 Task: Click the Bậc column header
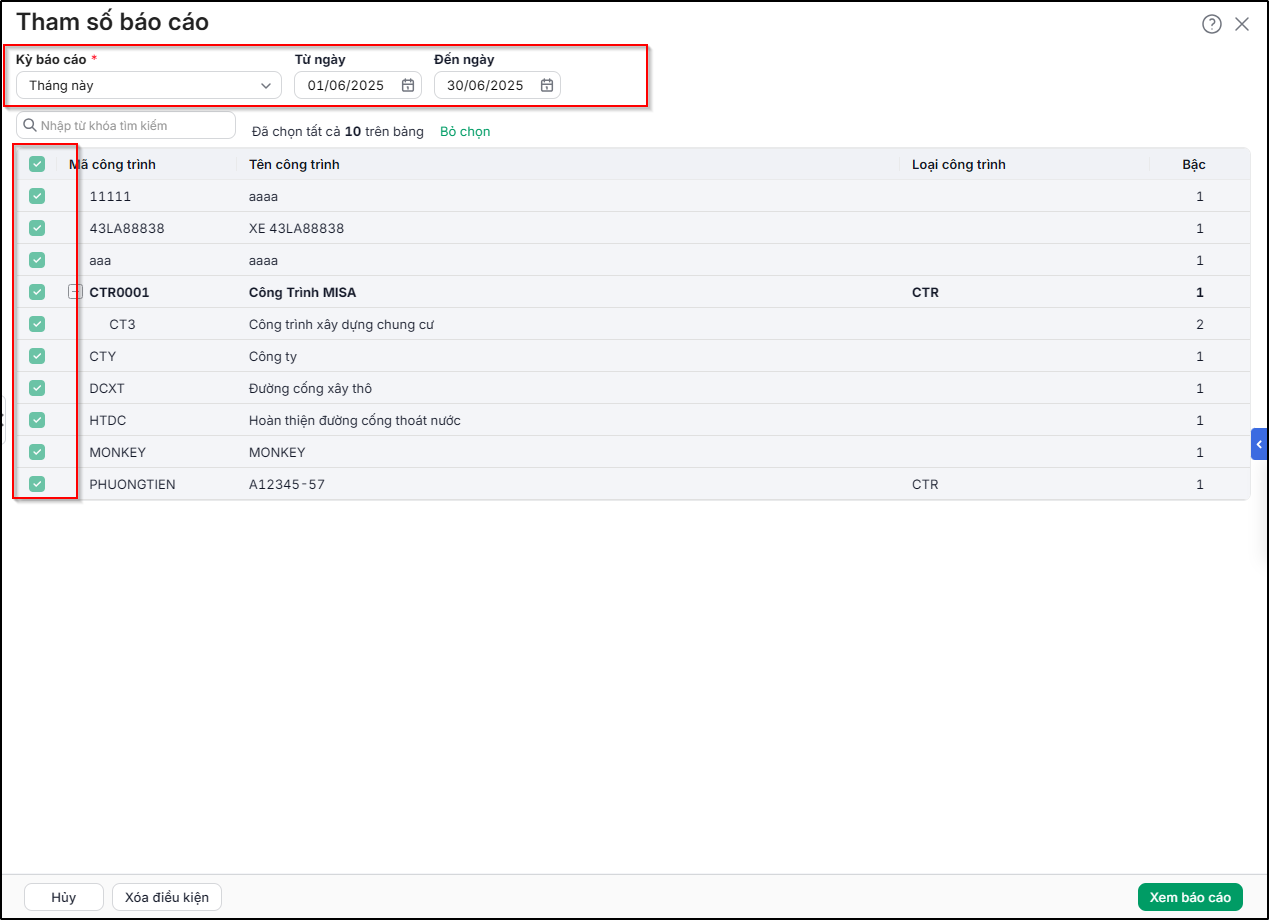(1193, 164)
